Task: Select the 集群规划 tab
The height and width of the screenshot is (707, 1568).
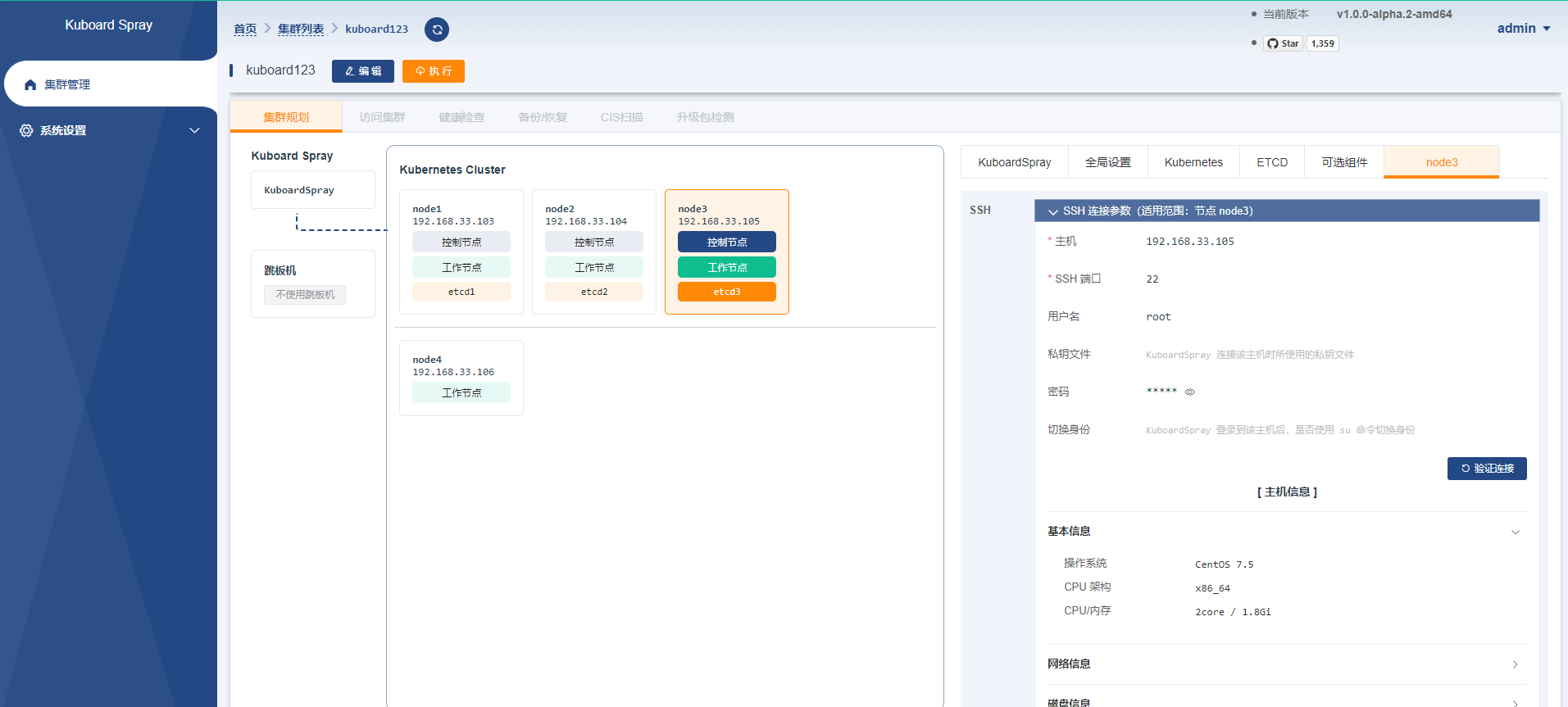Action: [x=286, y=117]
